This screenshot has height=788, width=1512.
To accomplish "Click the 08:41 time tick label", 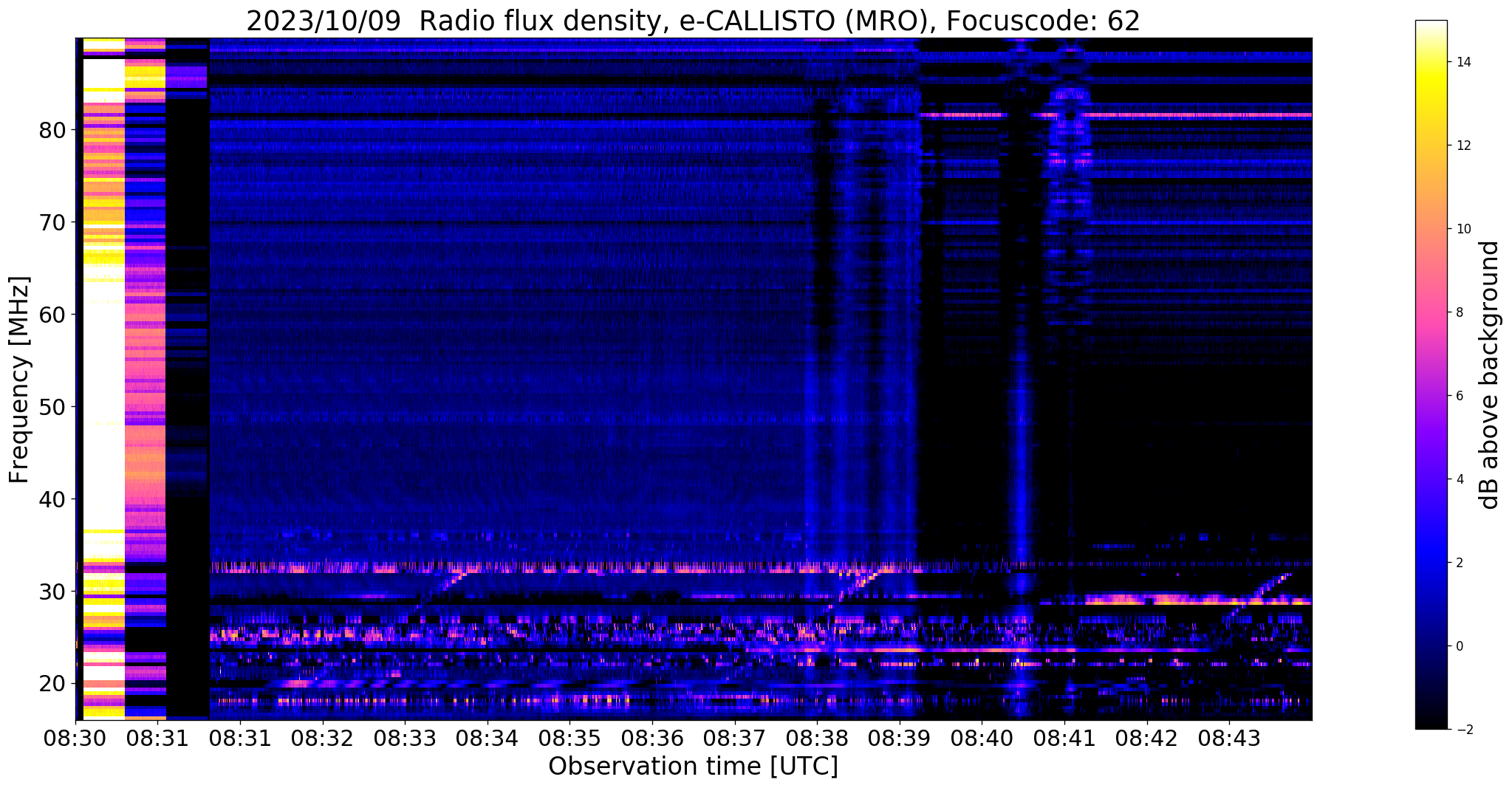I will [1064, 739].
